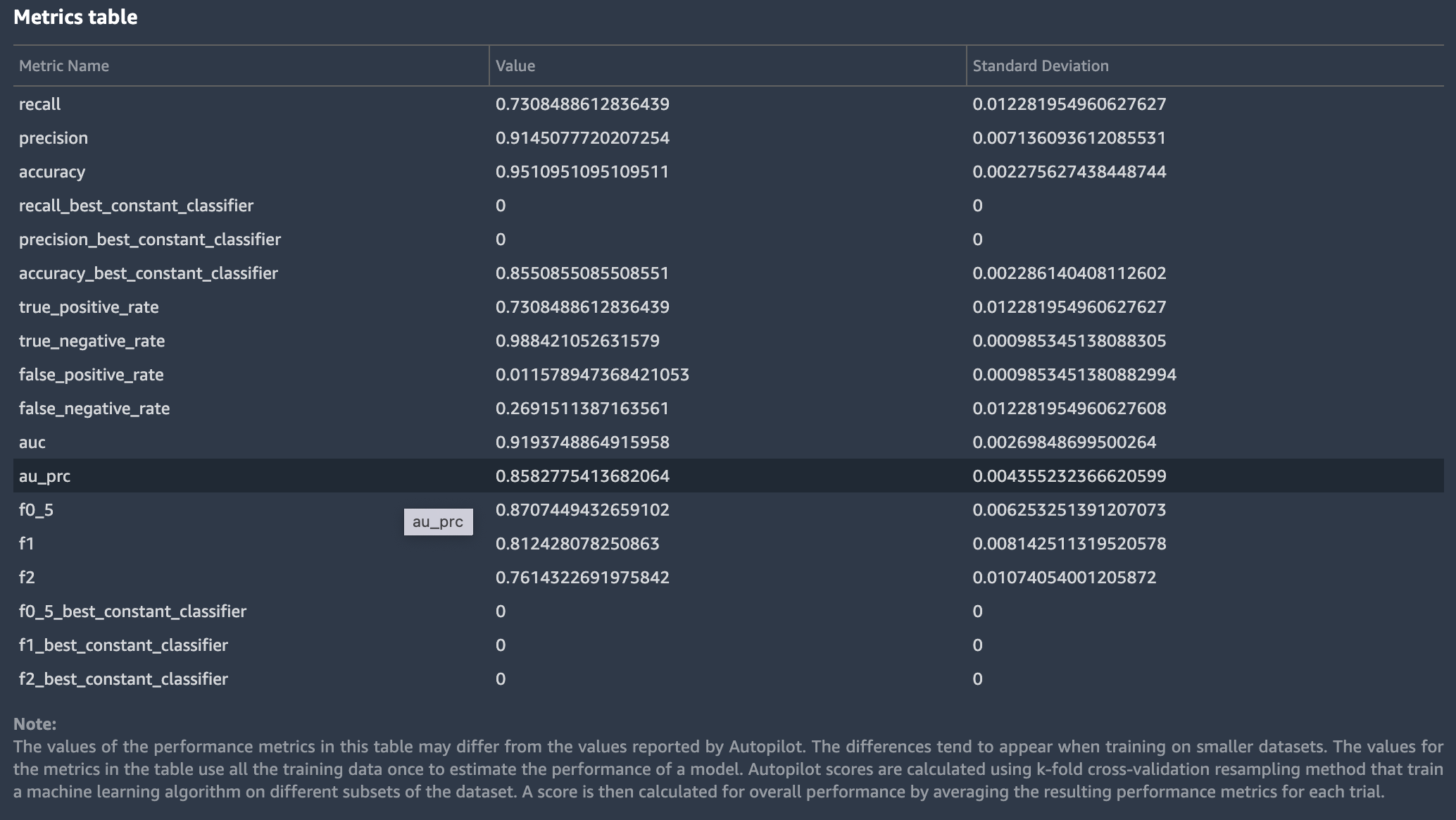Select the recall metric row
Image resolution: width=1456 pixels, height=820 pixels.
(x=40, y=104)
